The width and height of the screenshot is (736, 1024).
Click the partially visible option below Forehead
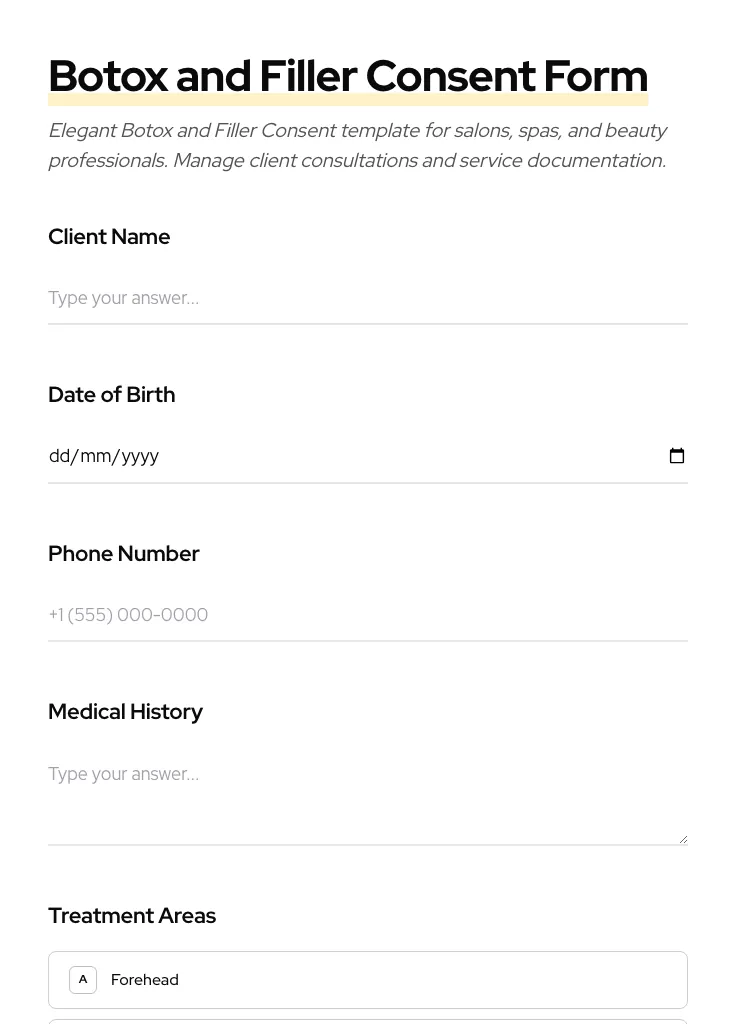368,1021
